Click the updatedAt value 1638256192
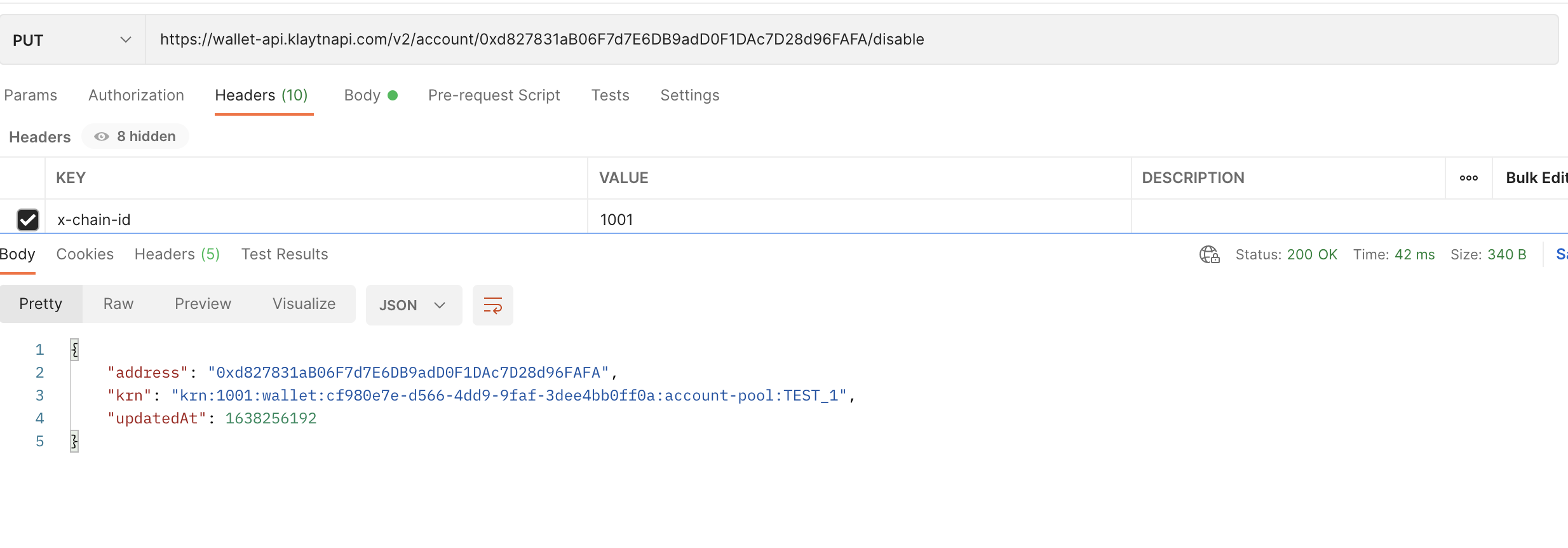 271,418
